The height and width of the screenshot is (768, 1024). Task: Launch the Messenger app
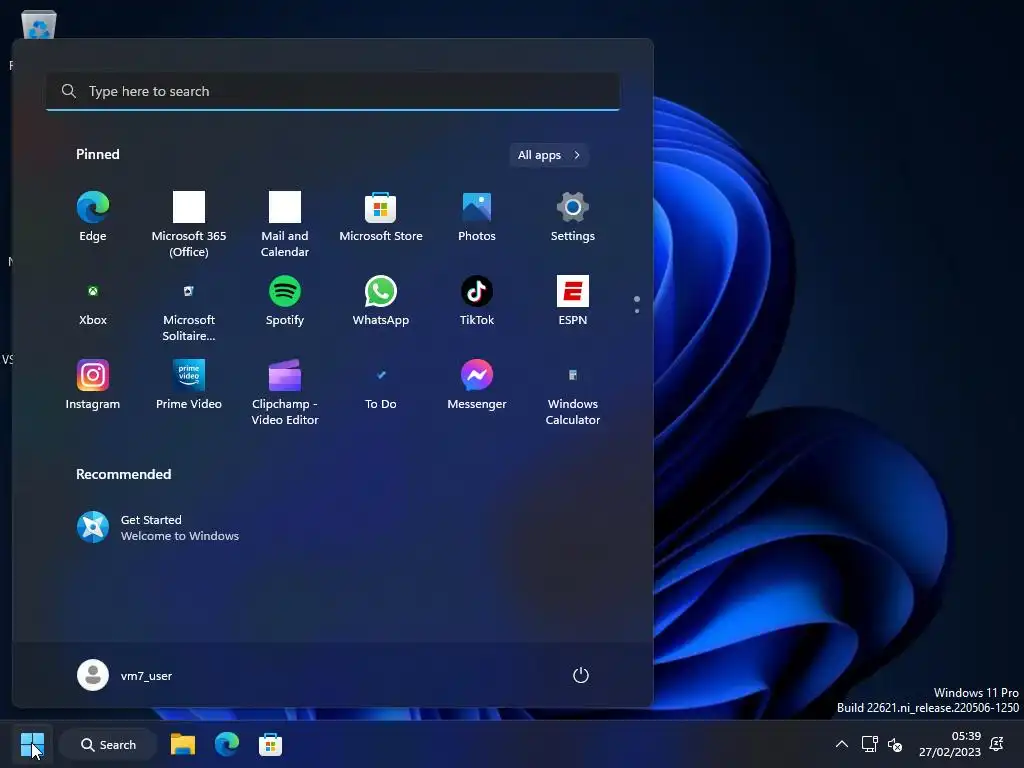(477, 385)
